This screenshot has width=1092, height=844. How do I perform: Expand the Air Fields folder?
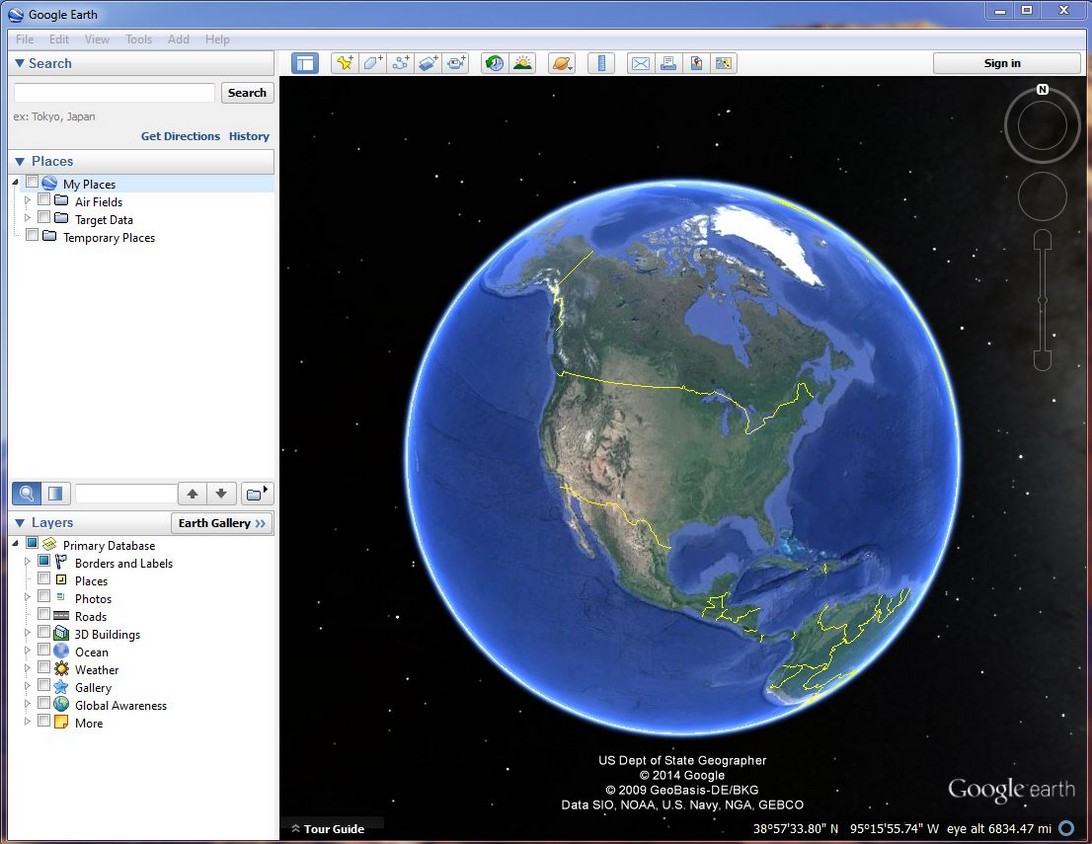click(x=27, y=200)
